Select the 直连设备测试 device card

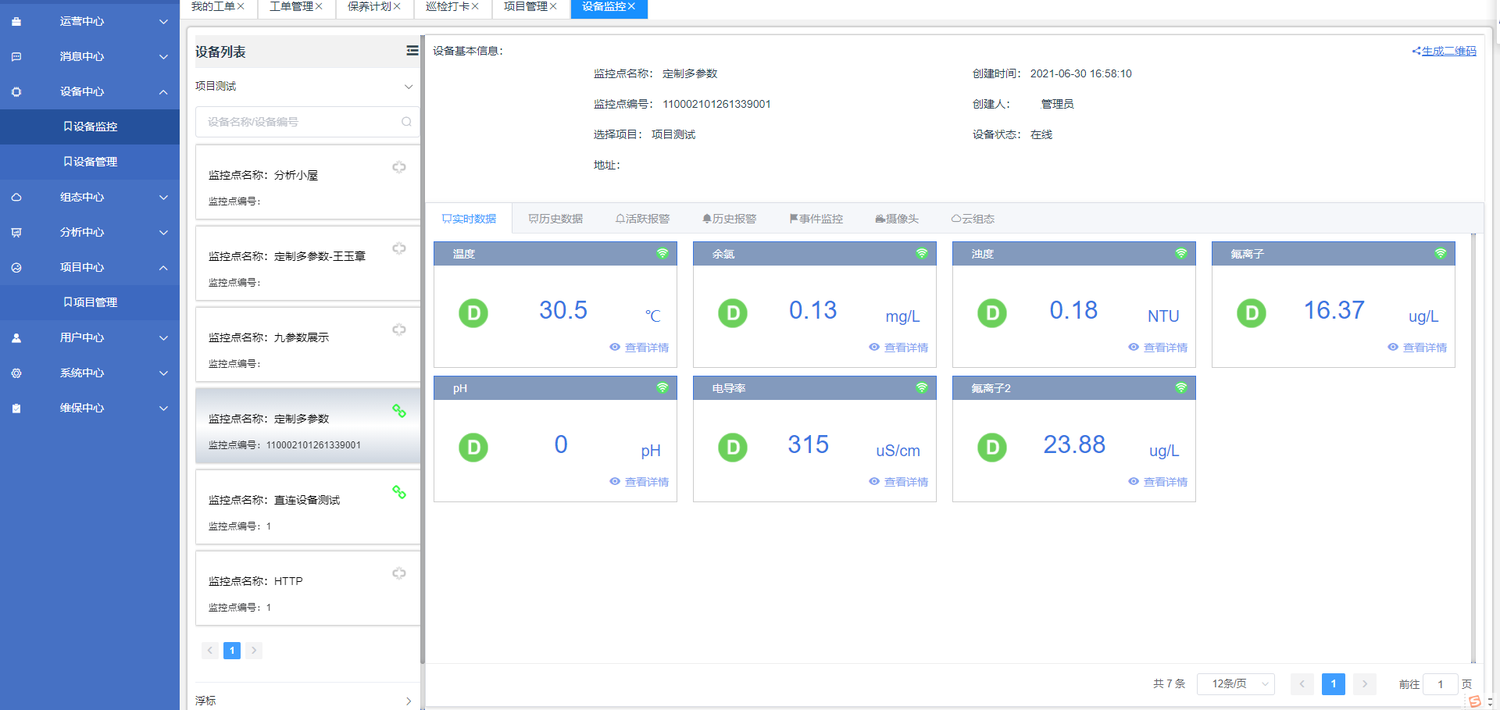pyautogui.click(x=307, y=507)
